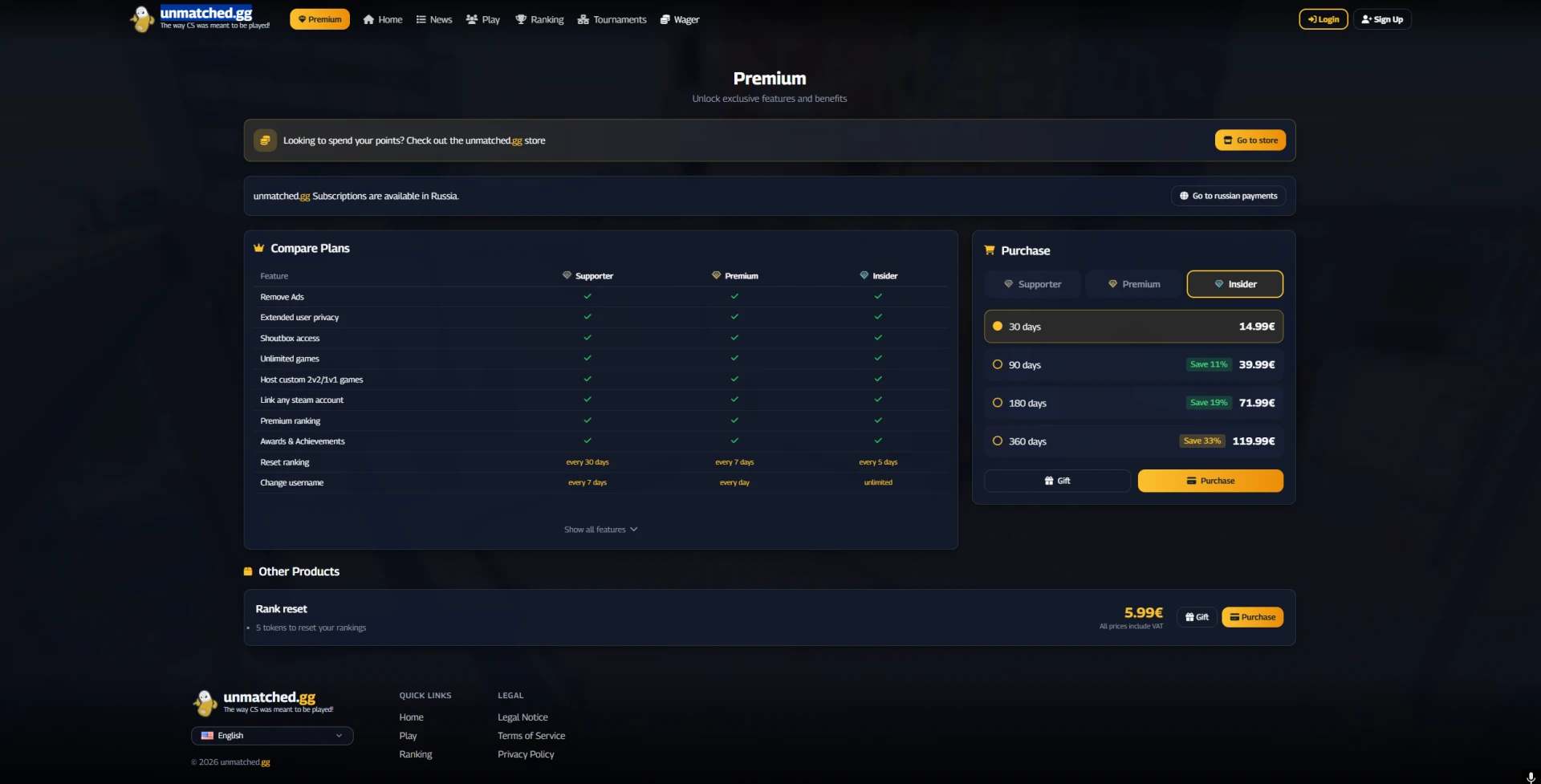
Task: Click the coins icon in store banner
Action: pos(265,140)
